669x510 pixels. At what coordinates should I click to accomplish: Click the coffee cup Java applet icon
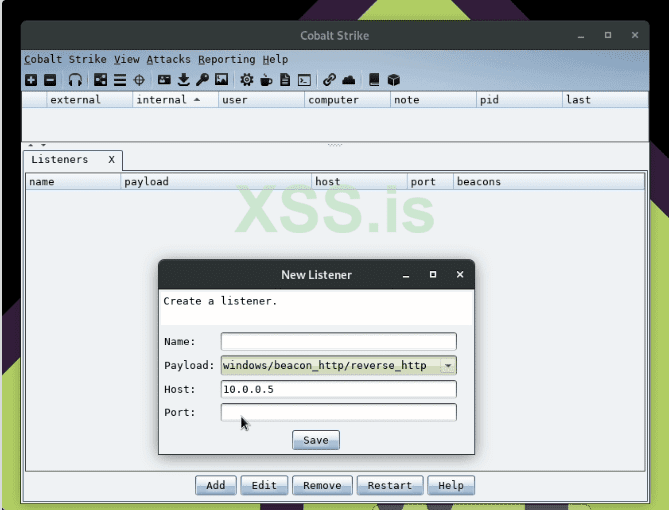[x=266, y=80]
